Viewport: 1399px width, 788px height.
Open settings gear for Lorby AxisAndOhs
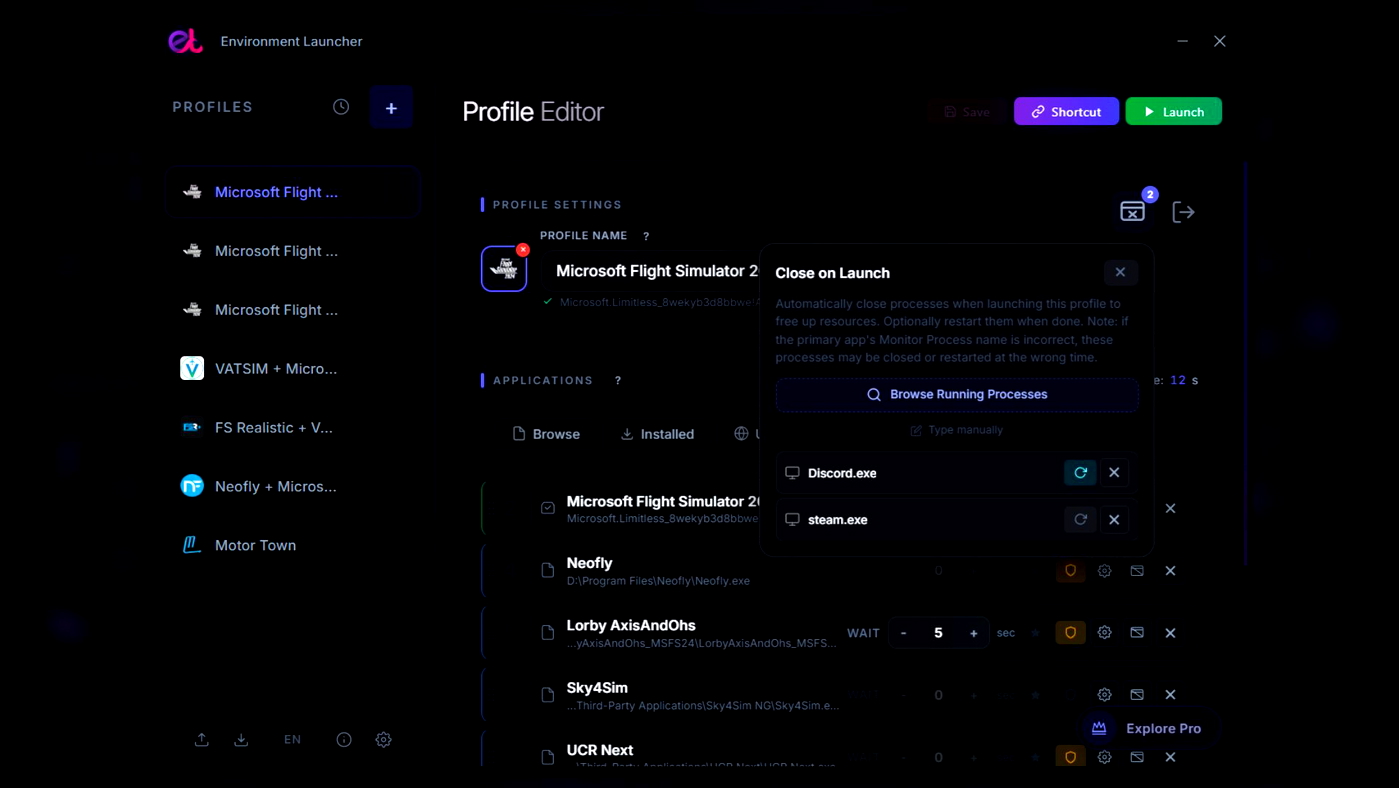pos(1104,633)
